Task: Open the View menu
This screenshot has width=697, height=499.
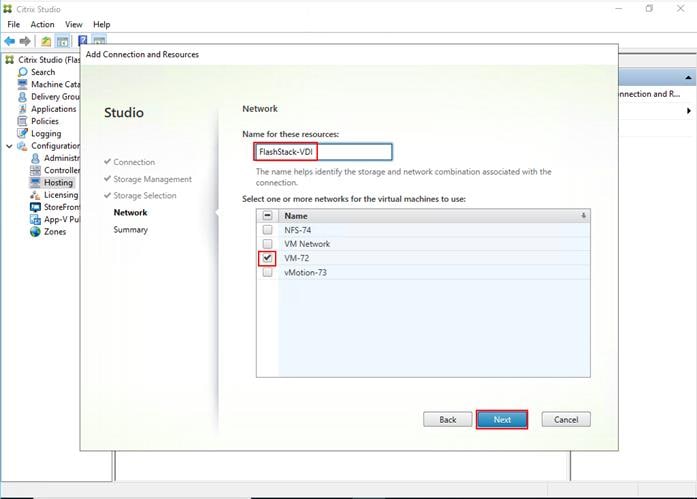Action: 73,24
